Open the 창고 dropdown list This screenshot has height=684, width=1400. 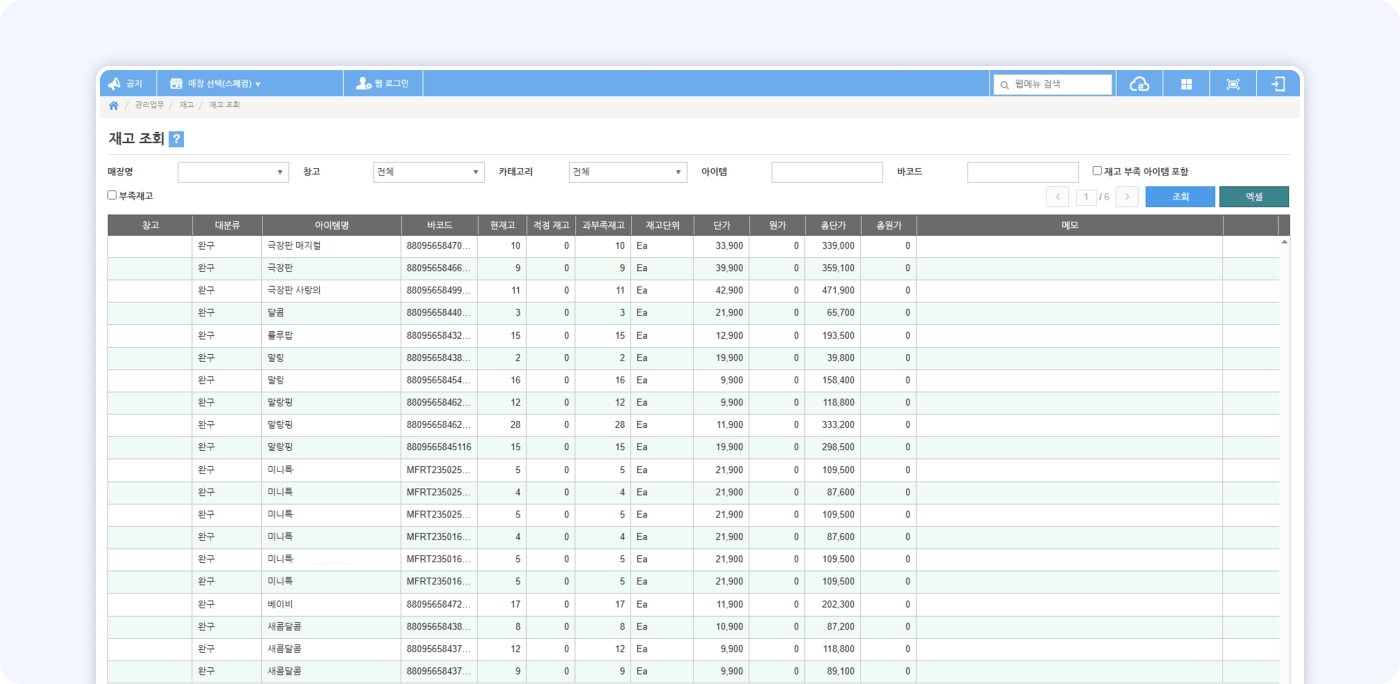428,172
